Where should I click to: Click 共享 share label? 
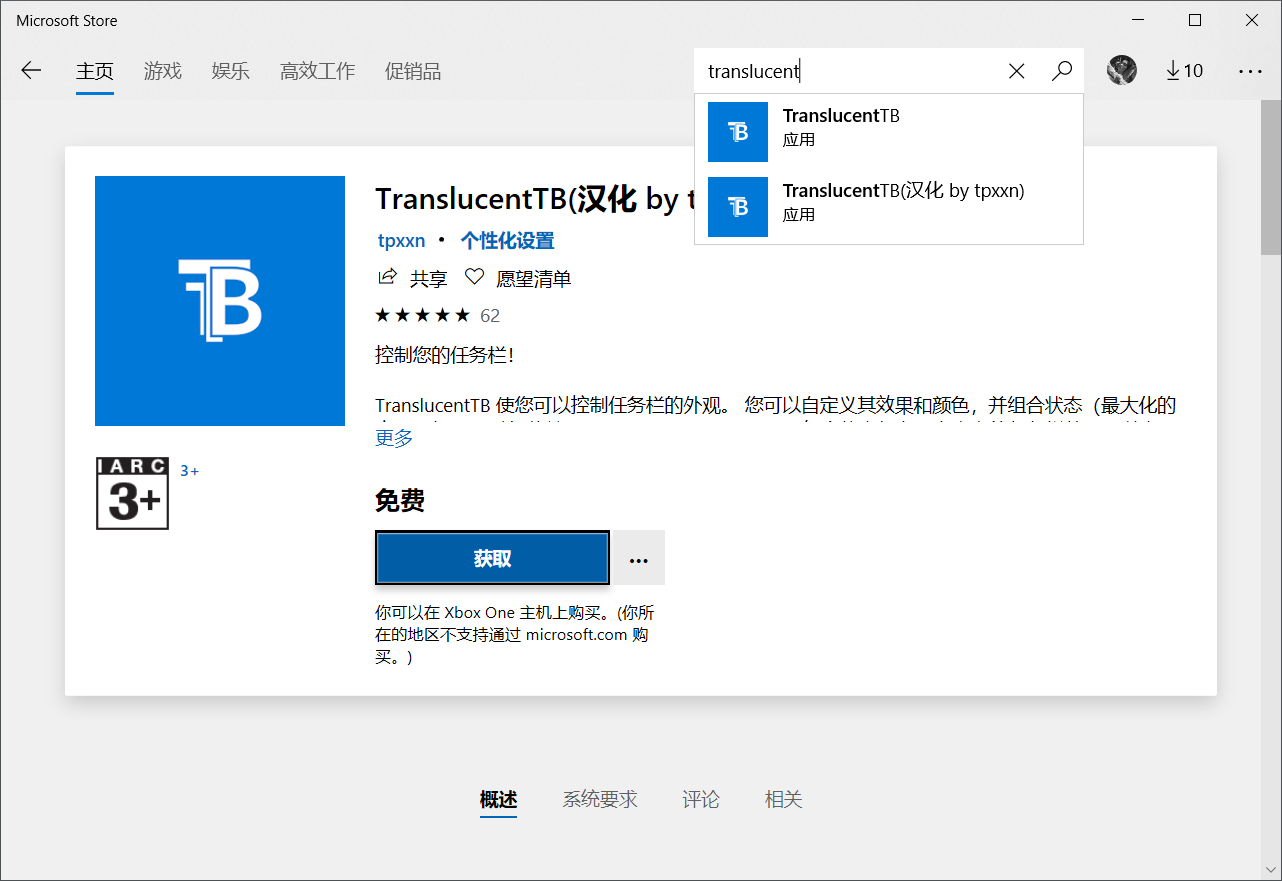429,279
